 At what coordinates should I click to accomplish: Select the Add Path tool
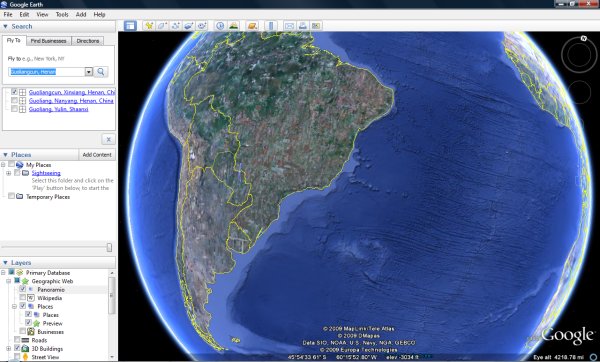(175, 26)
